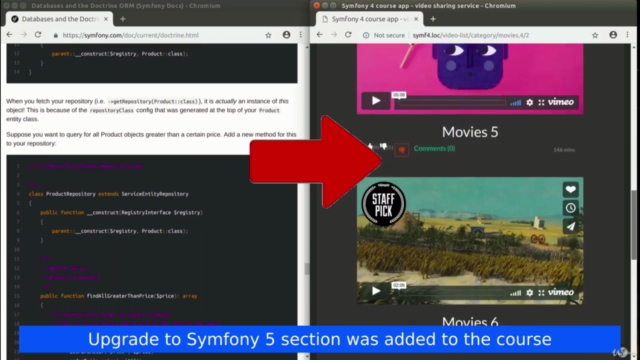Adjust volume on Movies 6 video player
Screen dimensions: 640x360
(x=516, y=293)
